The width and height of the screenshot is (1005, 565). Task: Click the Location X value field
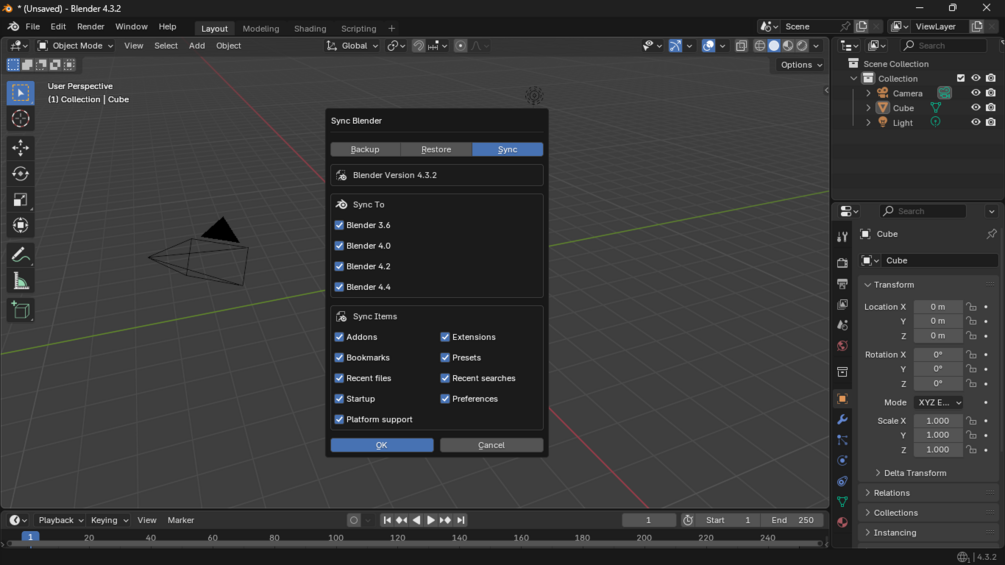(938, 307)
